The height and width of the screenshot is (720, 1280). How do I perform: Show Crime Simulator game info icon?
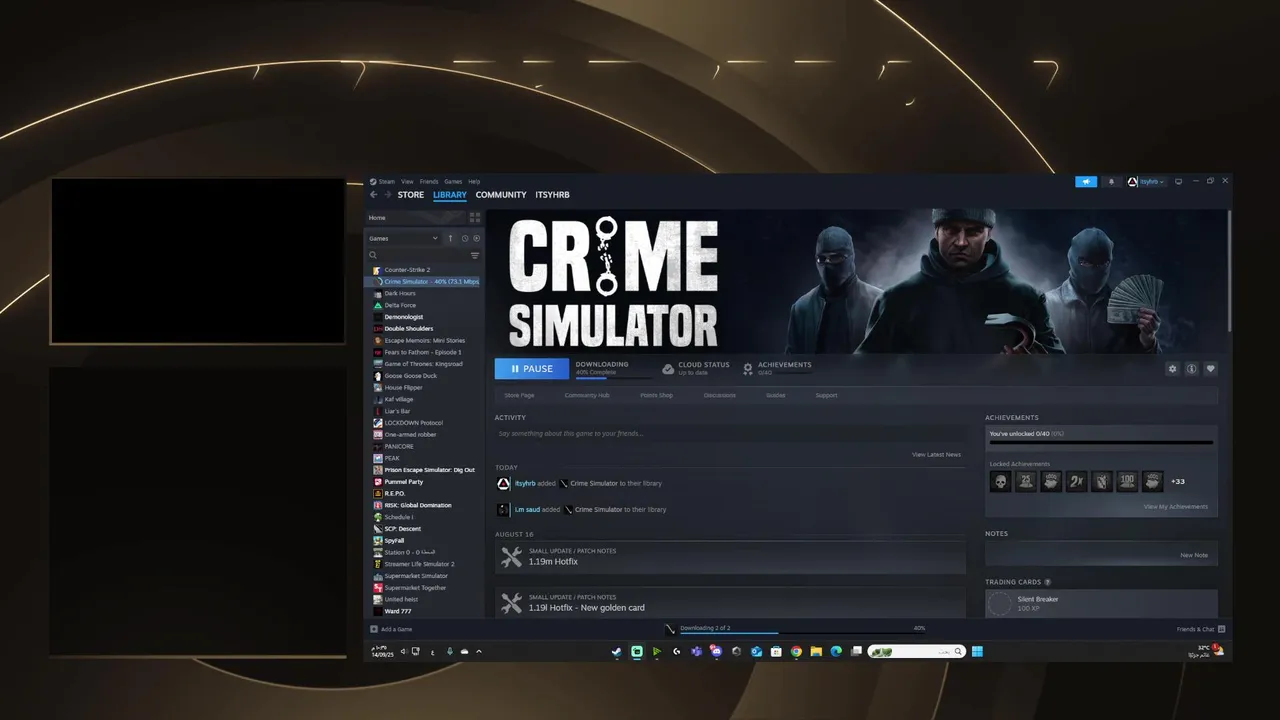click(x=1192, y=369)
